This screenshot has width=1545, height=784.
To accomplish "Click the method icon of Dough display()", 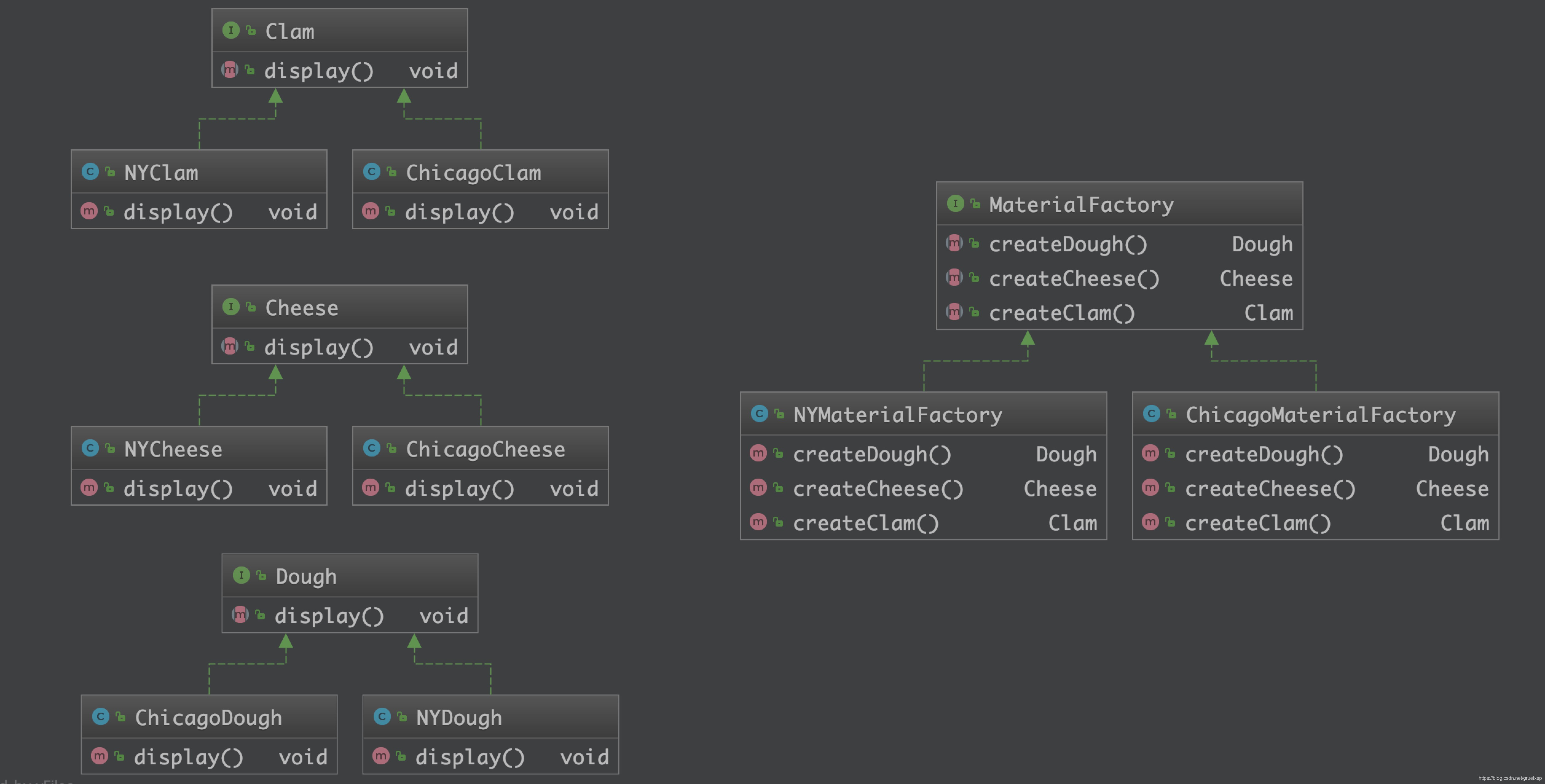I will tap(241, 615).
